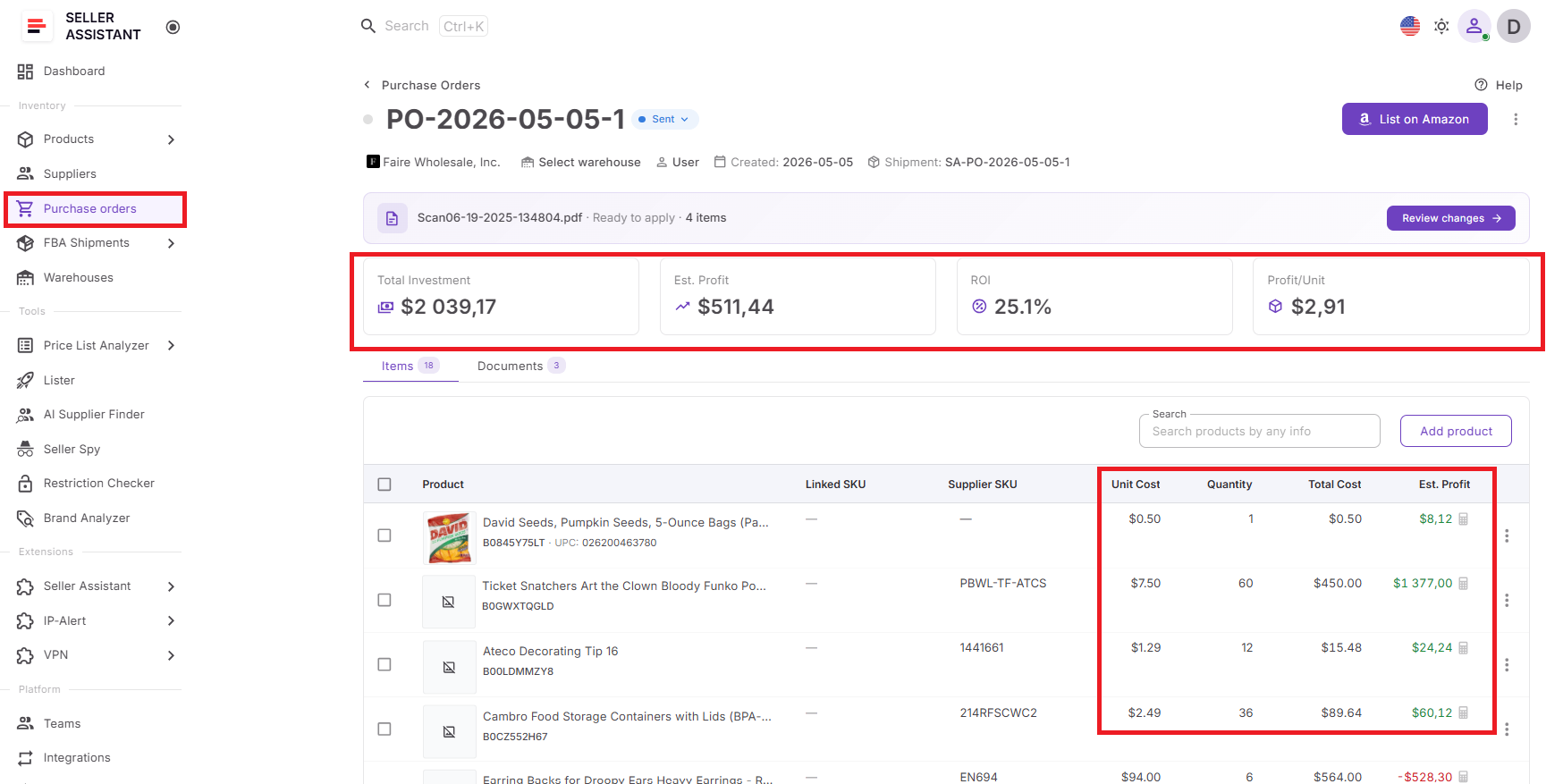Open the Help link
The width and height of the screenshot is (1563, 784).
coord(1499,85)
